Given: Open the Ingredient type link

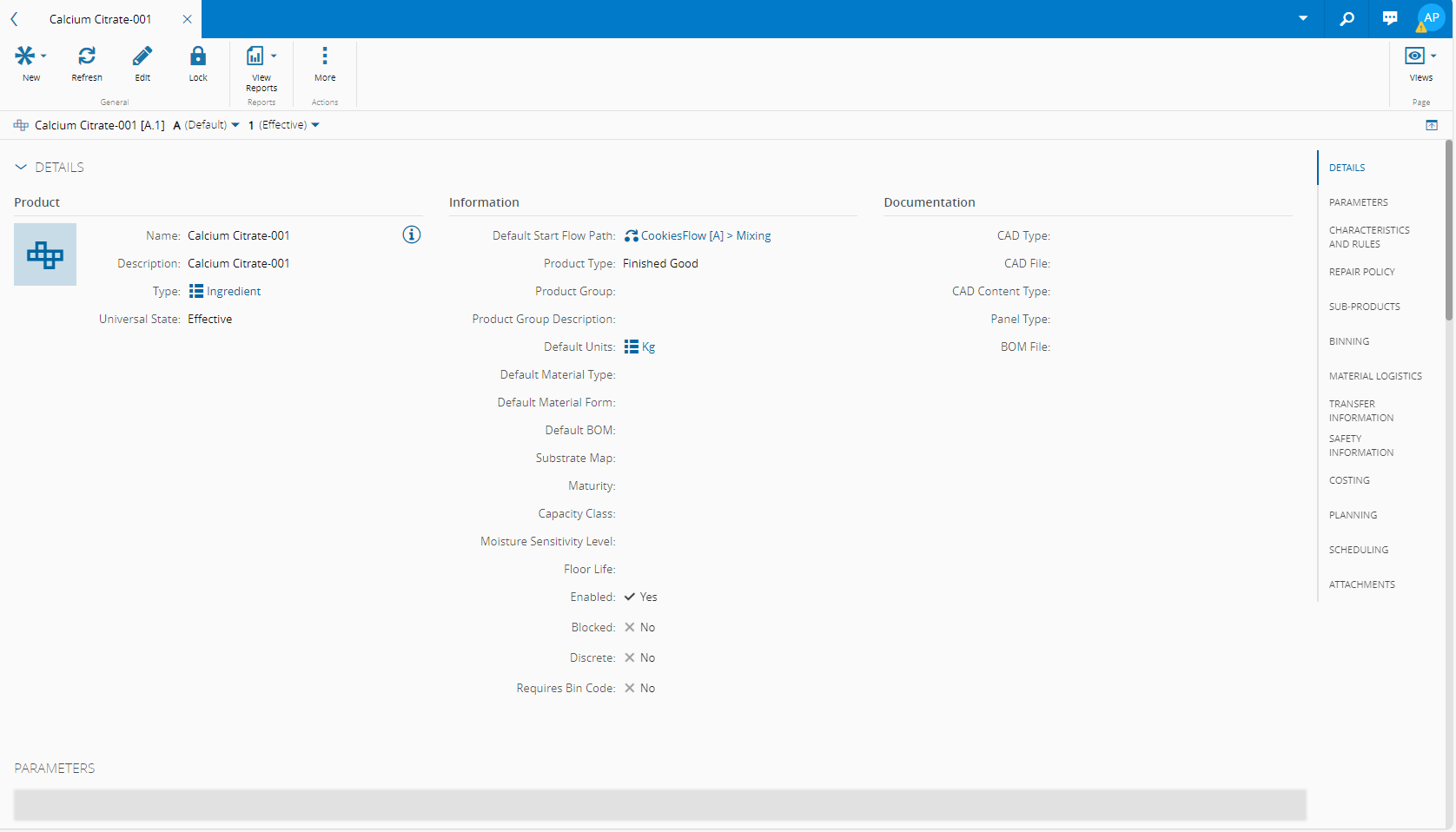Looking at the screenshot, I should tap(233, 291).
